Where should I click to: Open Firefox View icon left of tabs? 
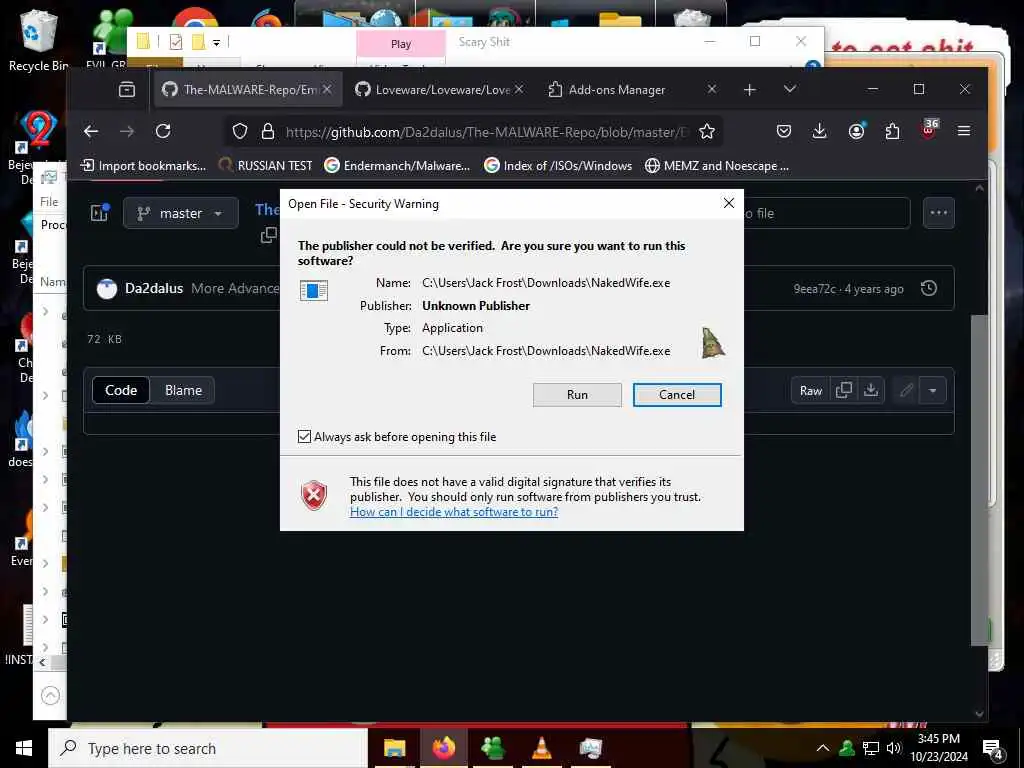pyautogui.click(x=127, y=89)
